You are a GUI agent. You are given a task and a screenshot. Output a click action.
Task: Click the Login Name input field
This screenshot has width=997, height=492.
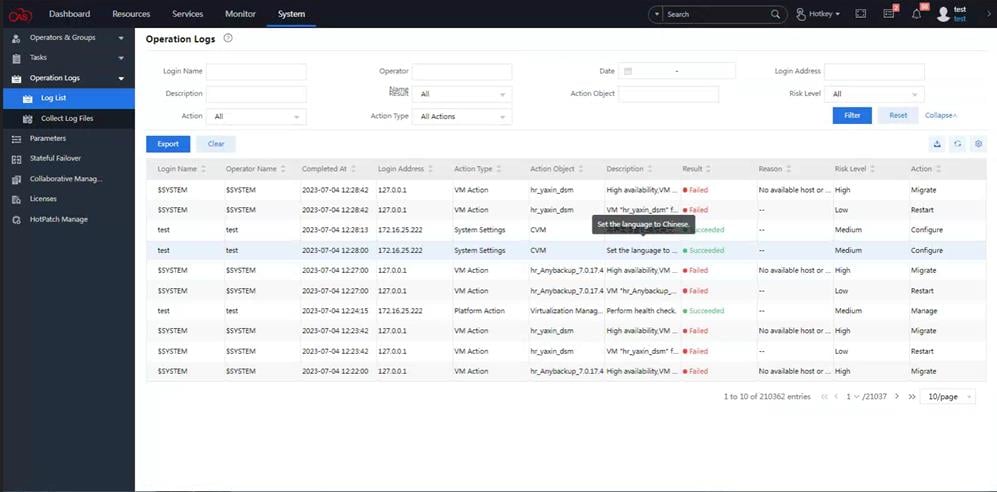pos(256,71)
